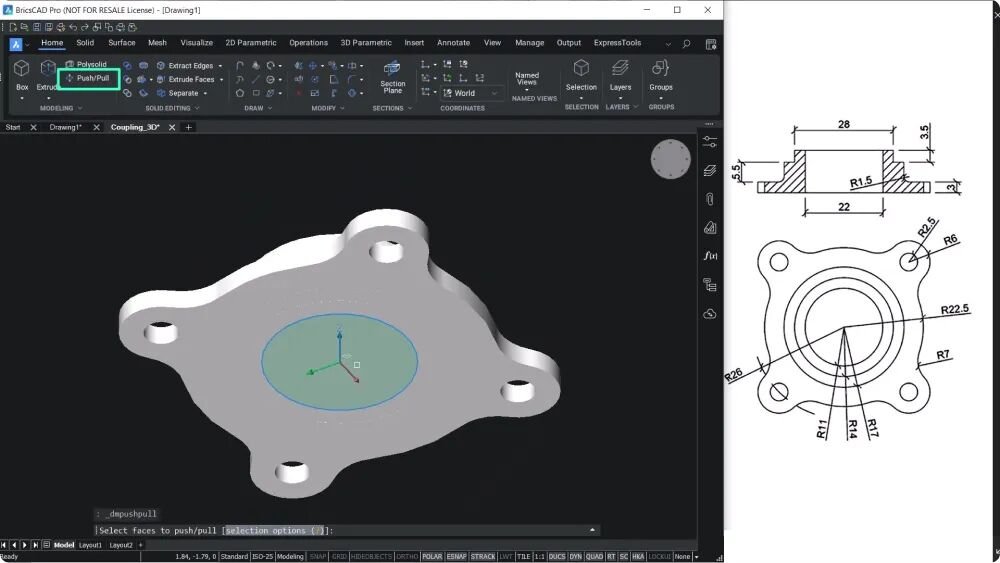1000x563 pixels.
Task: Open the cloud panel in right sidebar
Action: pyautogui.click(x=710, y=314)
